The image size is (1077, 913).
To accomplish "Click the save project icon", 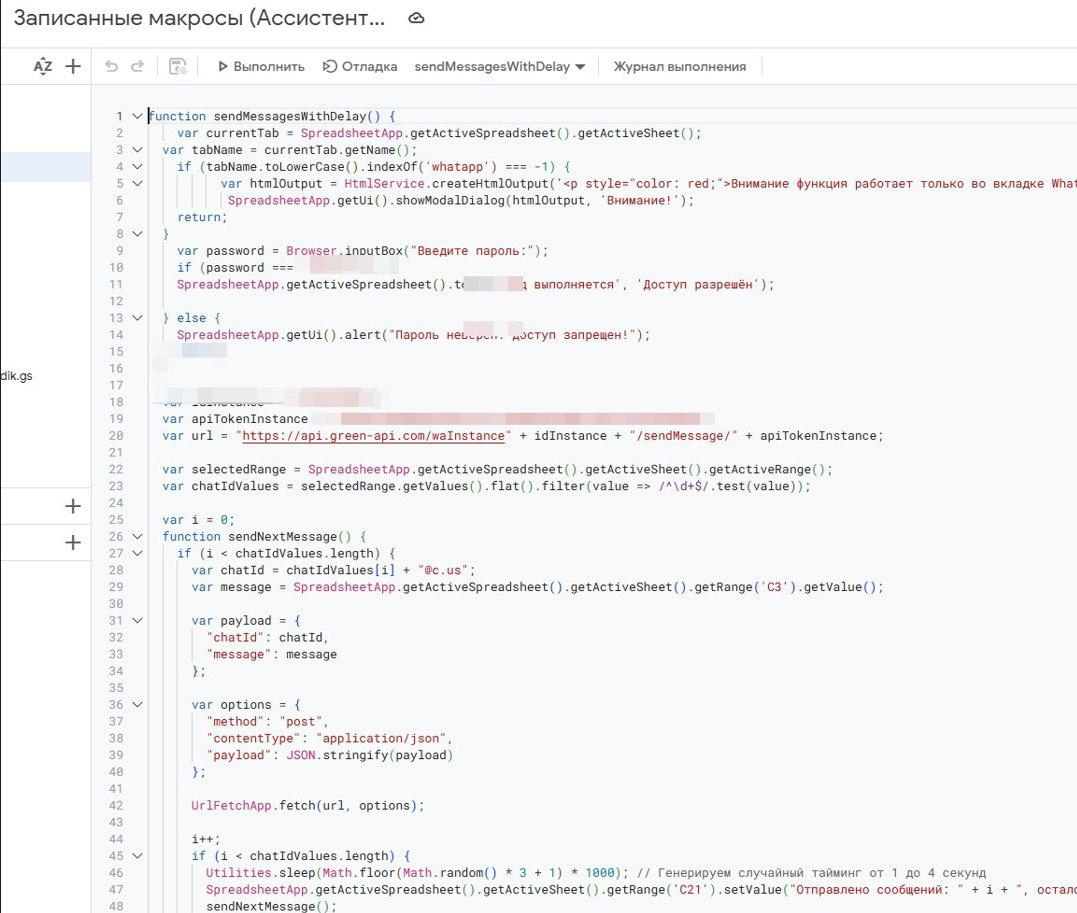I will point(178,67).
